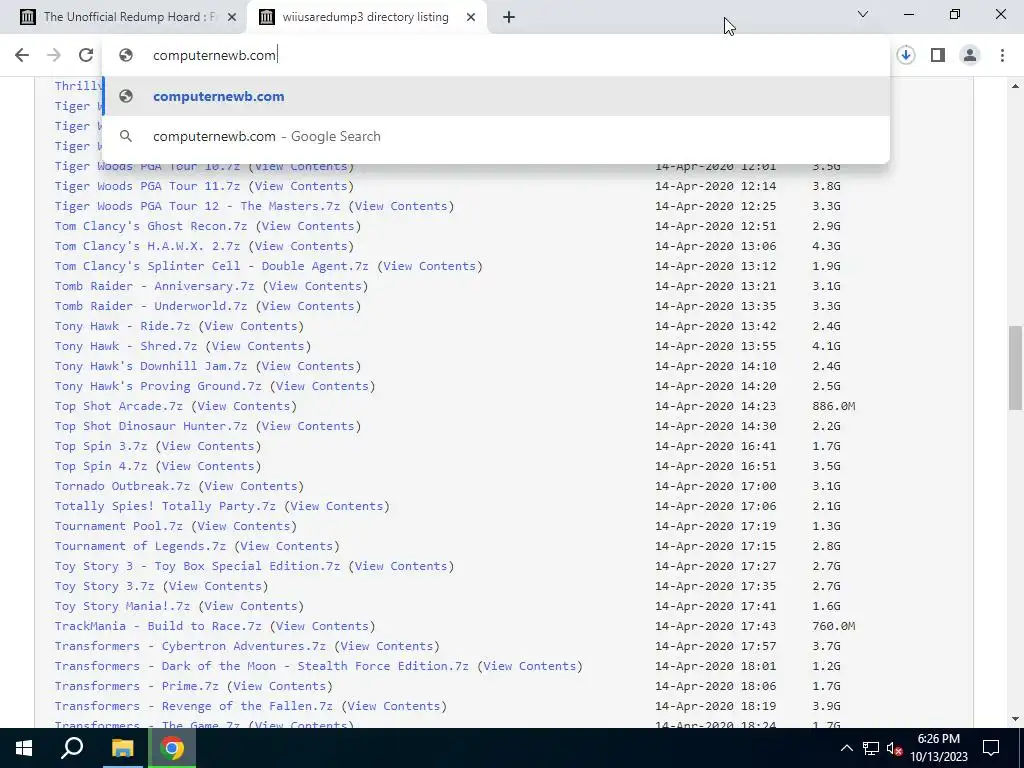Open the Chrome three-dot menu

tap(1002, 55)
